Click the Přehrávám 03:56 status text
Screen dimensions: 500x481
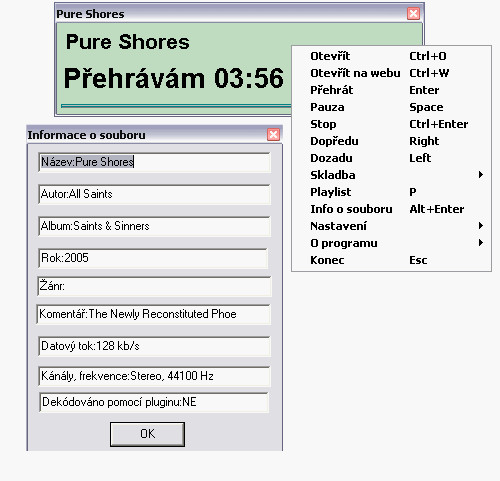(174, 78)
